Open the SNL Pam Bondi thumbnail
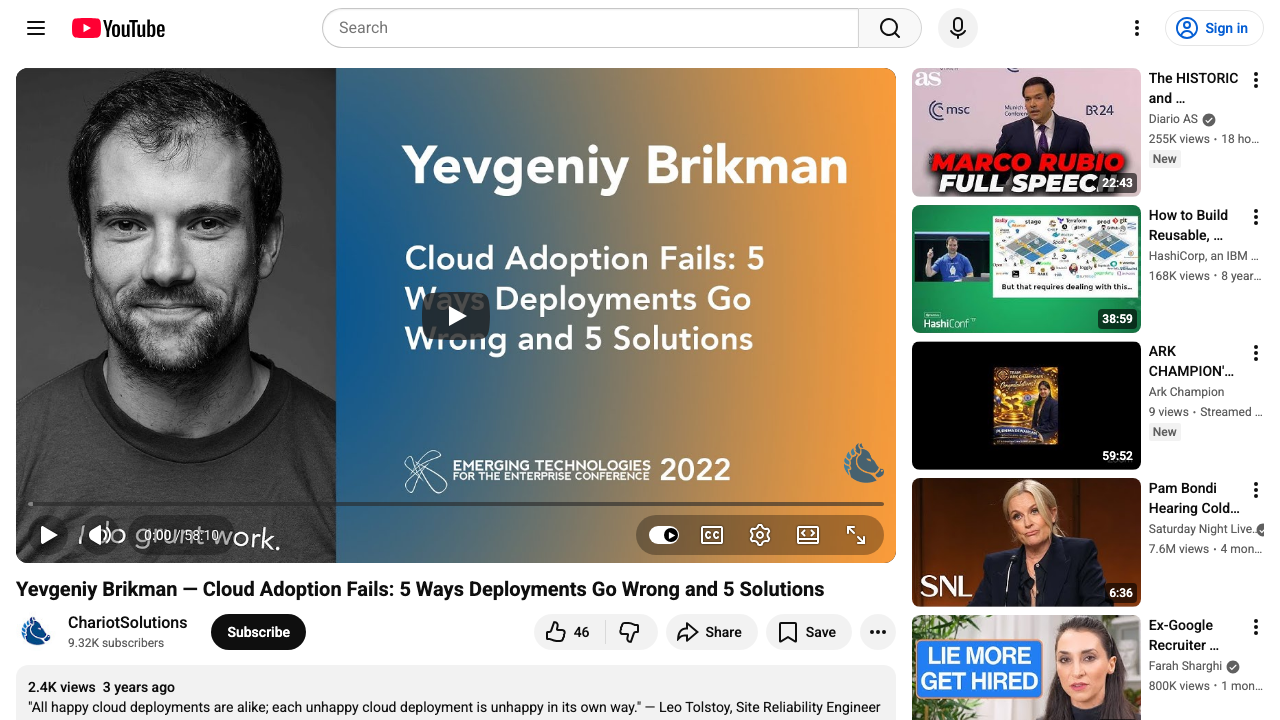This screenshot has width=1280, height=720. click(x=1026, y=543)
